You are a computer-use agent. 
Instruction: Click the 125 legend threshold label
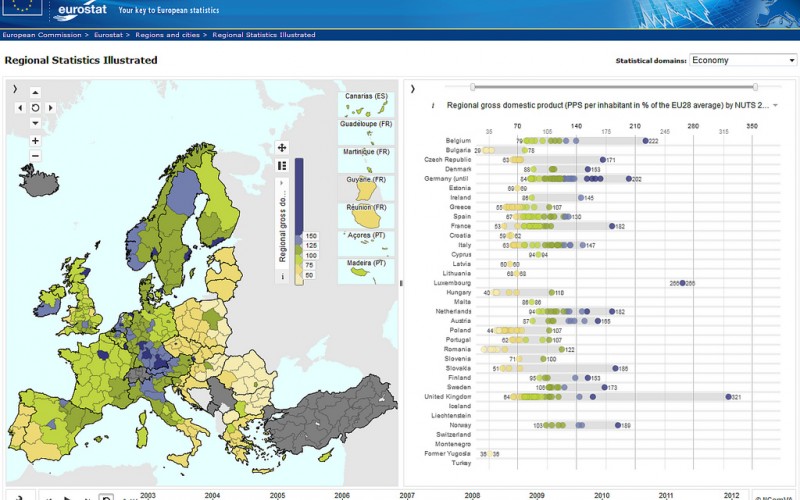(x=311, y=246)
